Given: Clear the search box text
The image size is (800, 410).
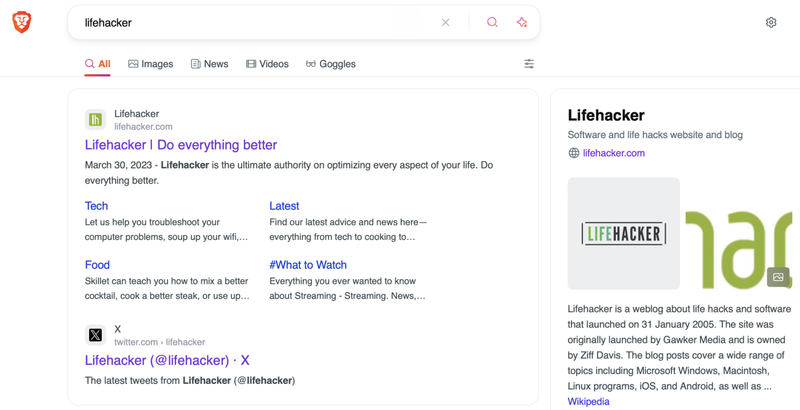Looking at the screenshot, I should tap(445, 23).
